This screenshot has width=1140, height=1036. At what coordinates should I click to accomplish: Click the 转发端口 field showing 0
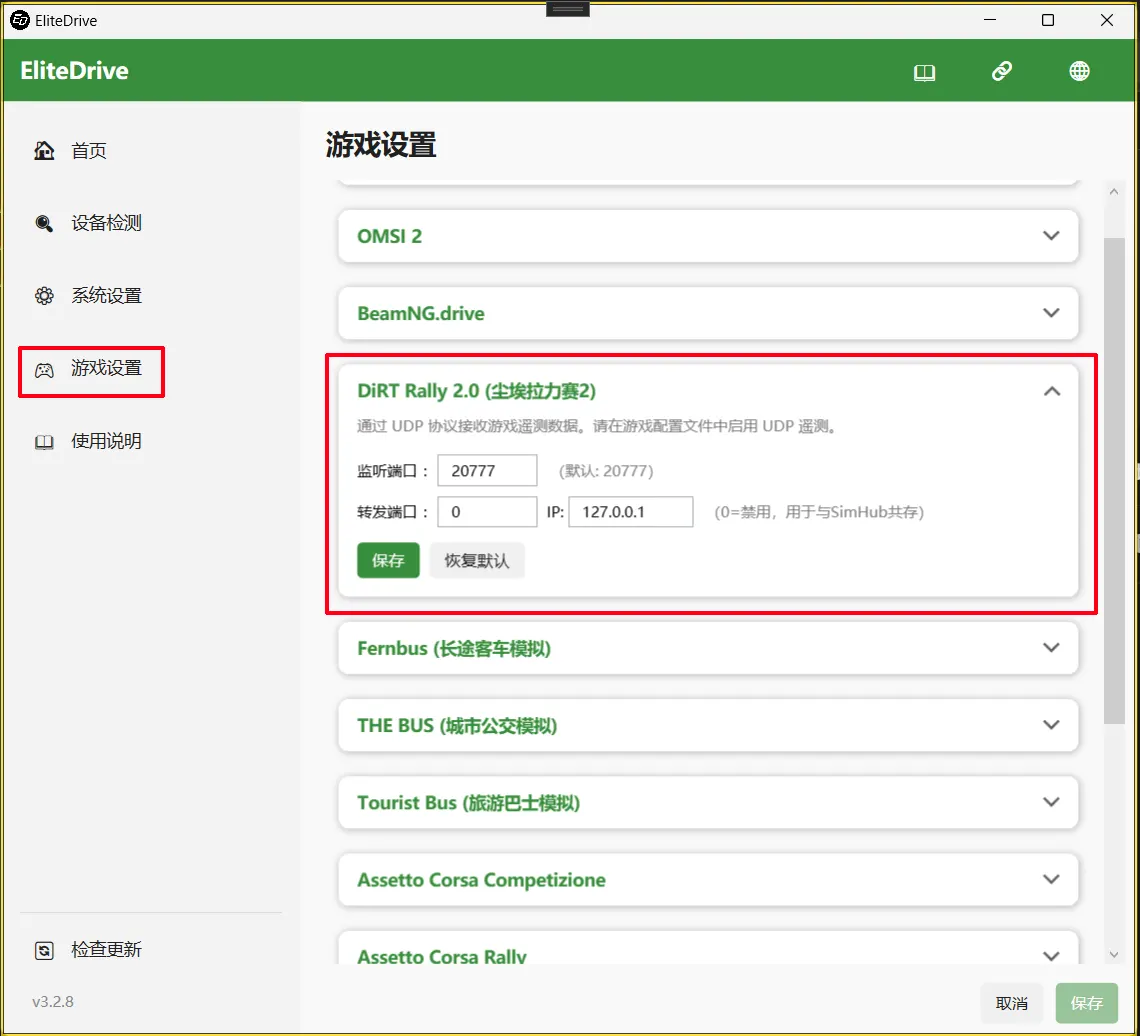point(487,512)
